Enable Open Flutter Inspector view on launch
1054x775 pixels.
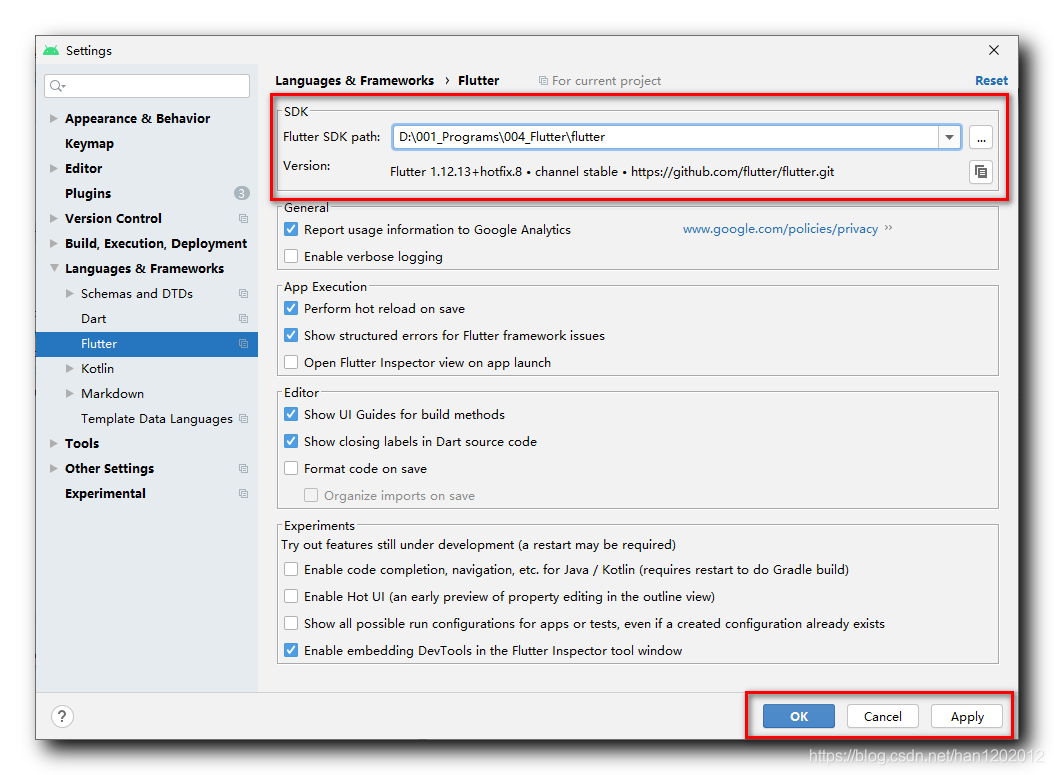click(x=291, y=362)
